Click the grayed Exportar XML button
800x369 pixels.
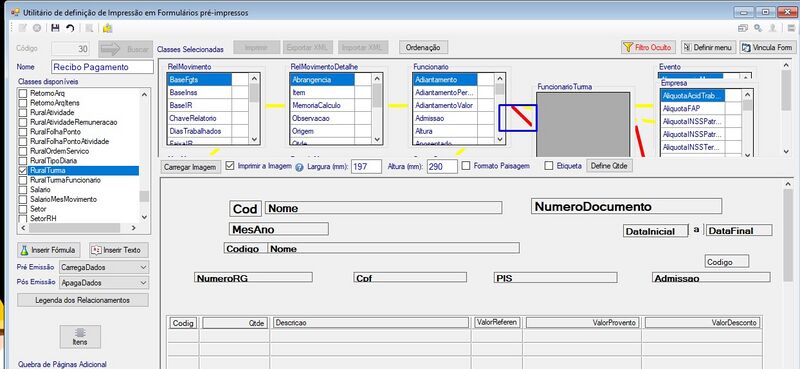click(x=307, y=47)
